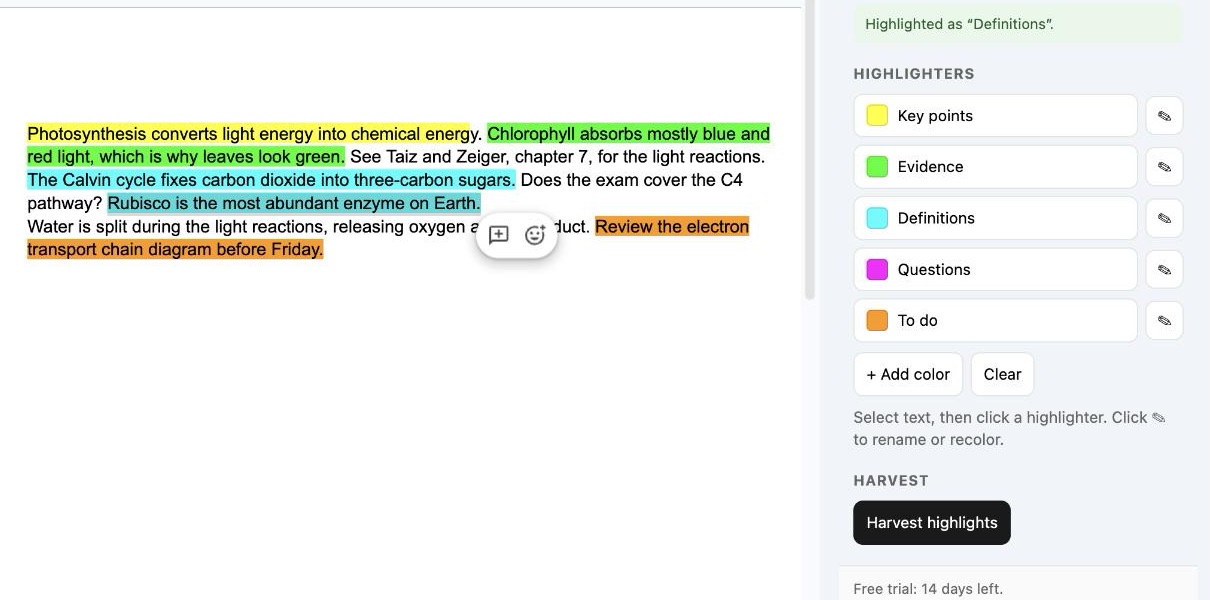This screenshot has width=1210, height=600.
Task: Apply the Definitions highlighter
Action: (x=995, y=218)
